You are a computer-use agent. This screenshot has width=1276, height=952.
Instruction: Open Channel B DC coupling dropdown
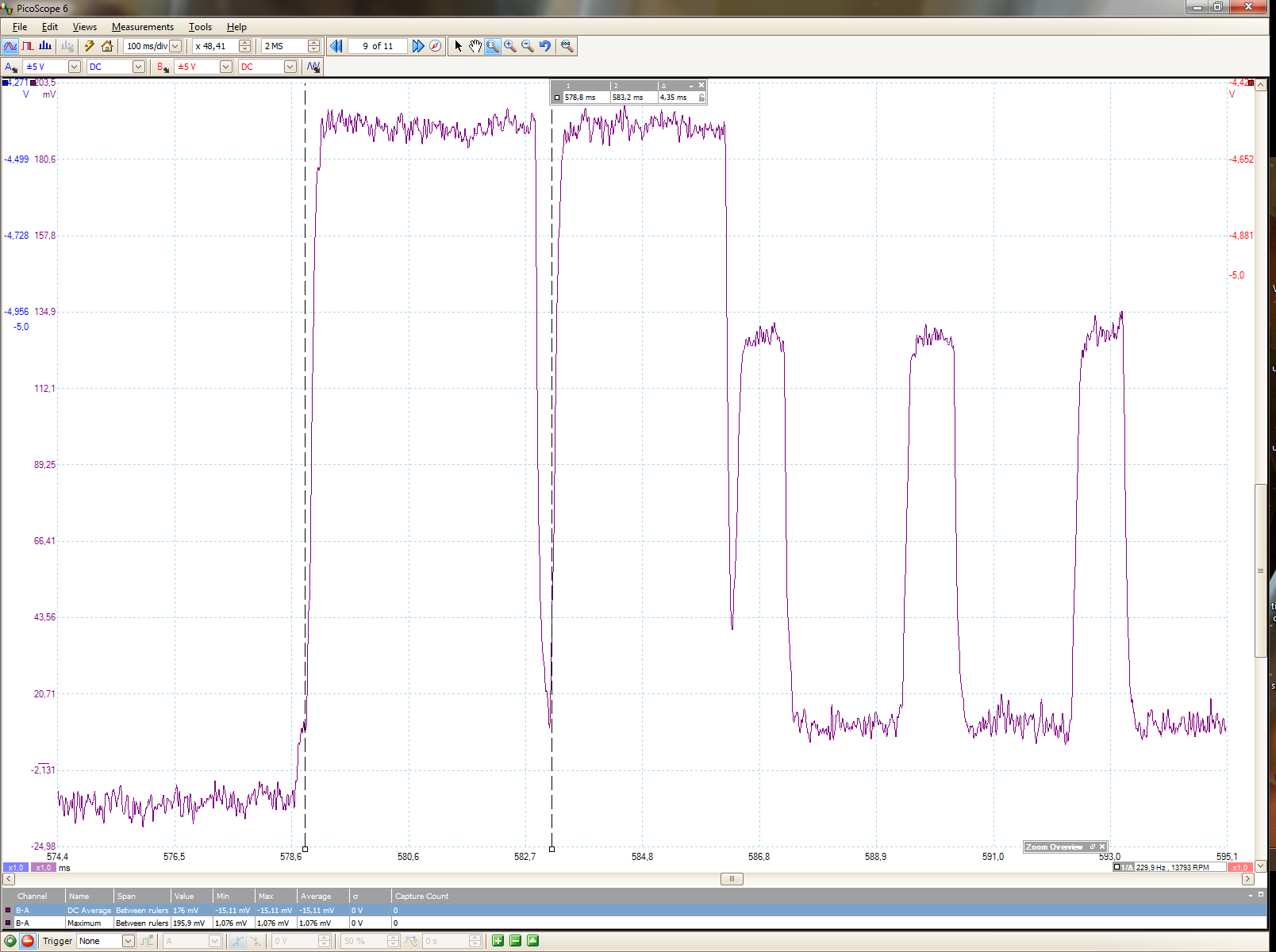point(290,67)
